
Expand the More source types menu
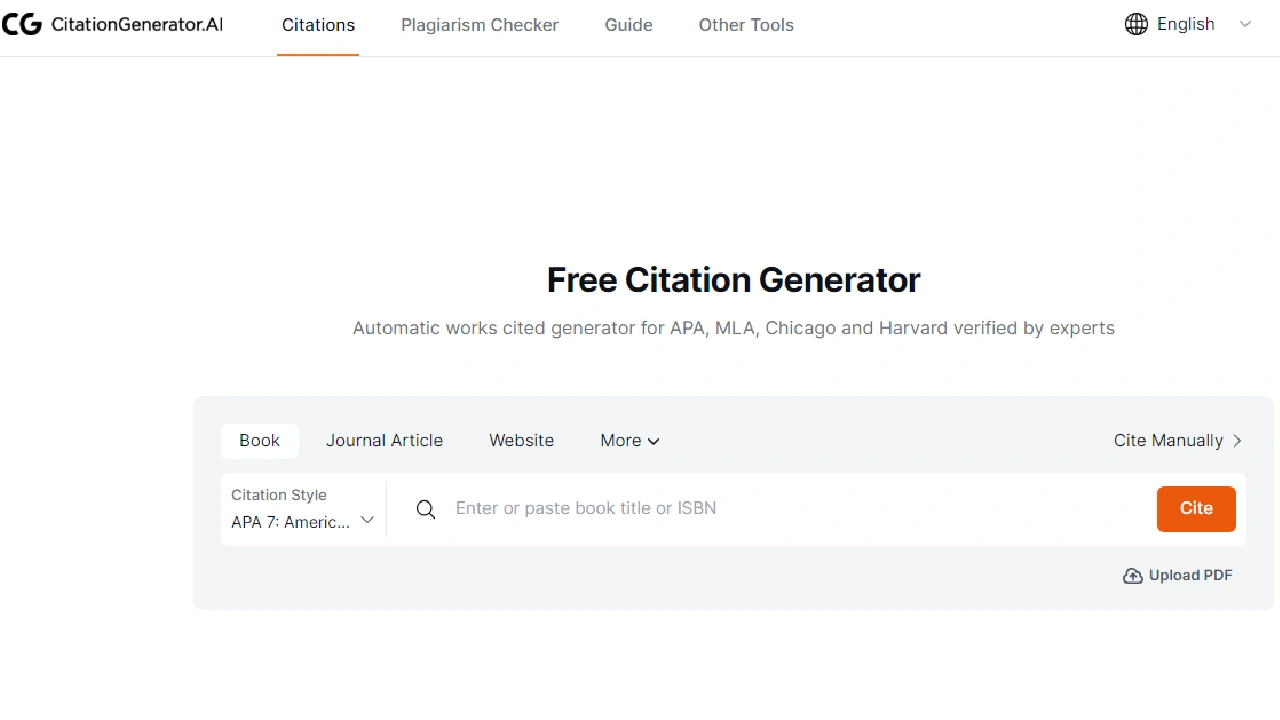629,440
